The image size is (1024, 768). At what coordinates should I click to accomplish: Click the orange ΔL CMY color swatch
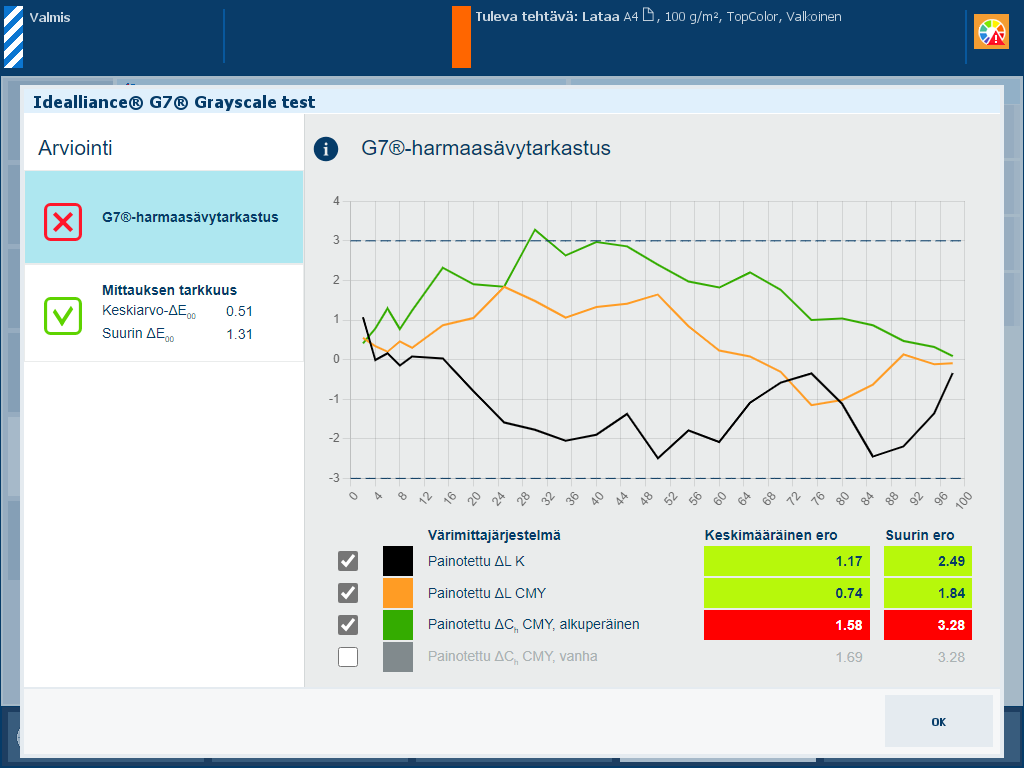coord(398,593)
